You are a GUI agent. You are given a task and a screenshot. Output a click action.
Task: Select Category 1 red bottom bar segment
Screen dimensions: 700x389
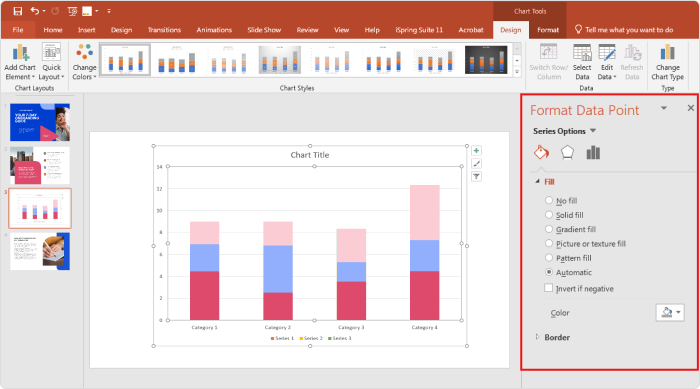(204, 296)
